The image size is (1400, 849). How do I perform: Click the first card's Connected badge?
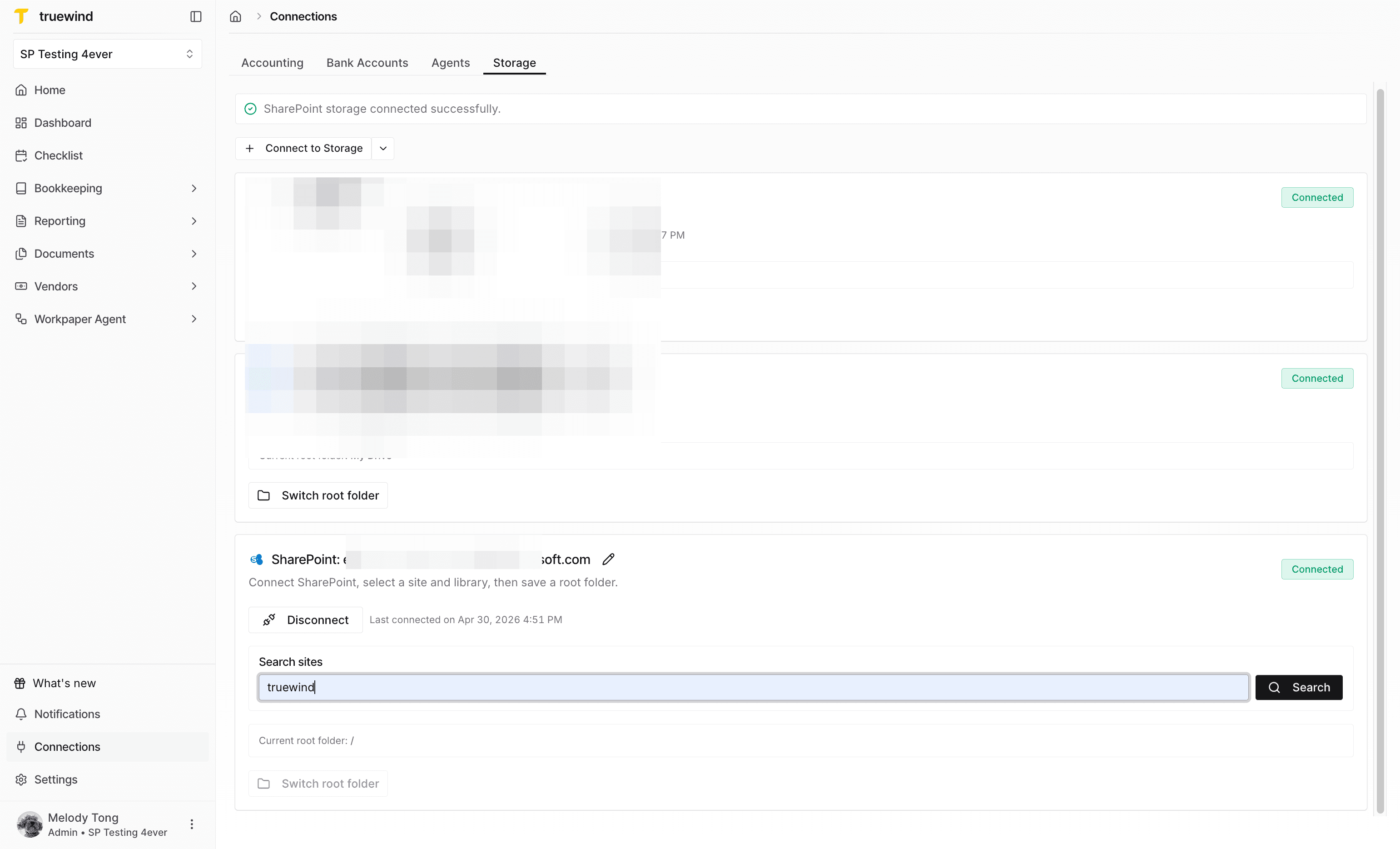(x=1317, y=197)
